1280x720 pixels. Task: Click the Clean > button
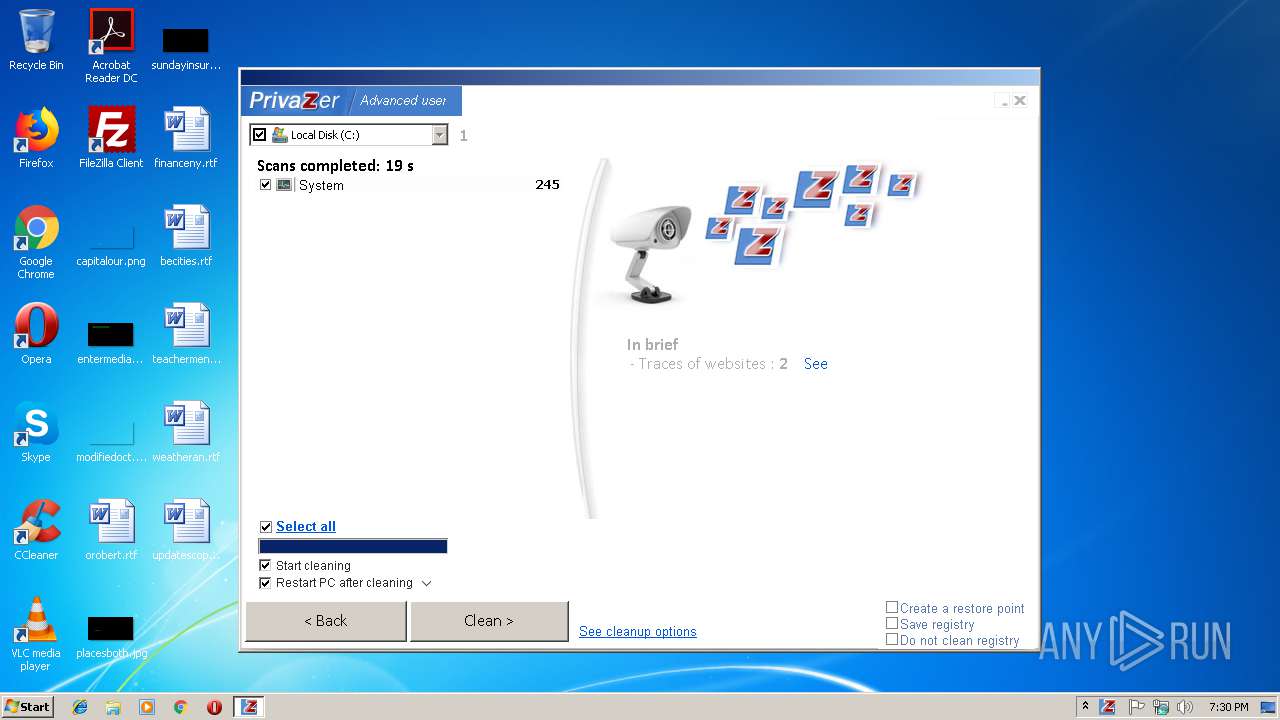(489, 621)
